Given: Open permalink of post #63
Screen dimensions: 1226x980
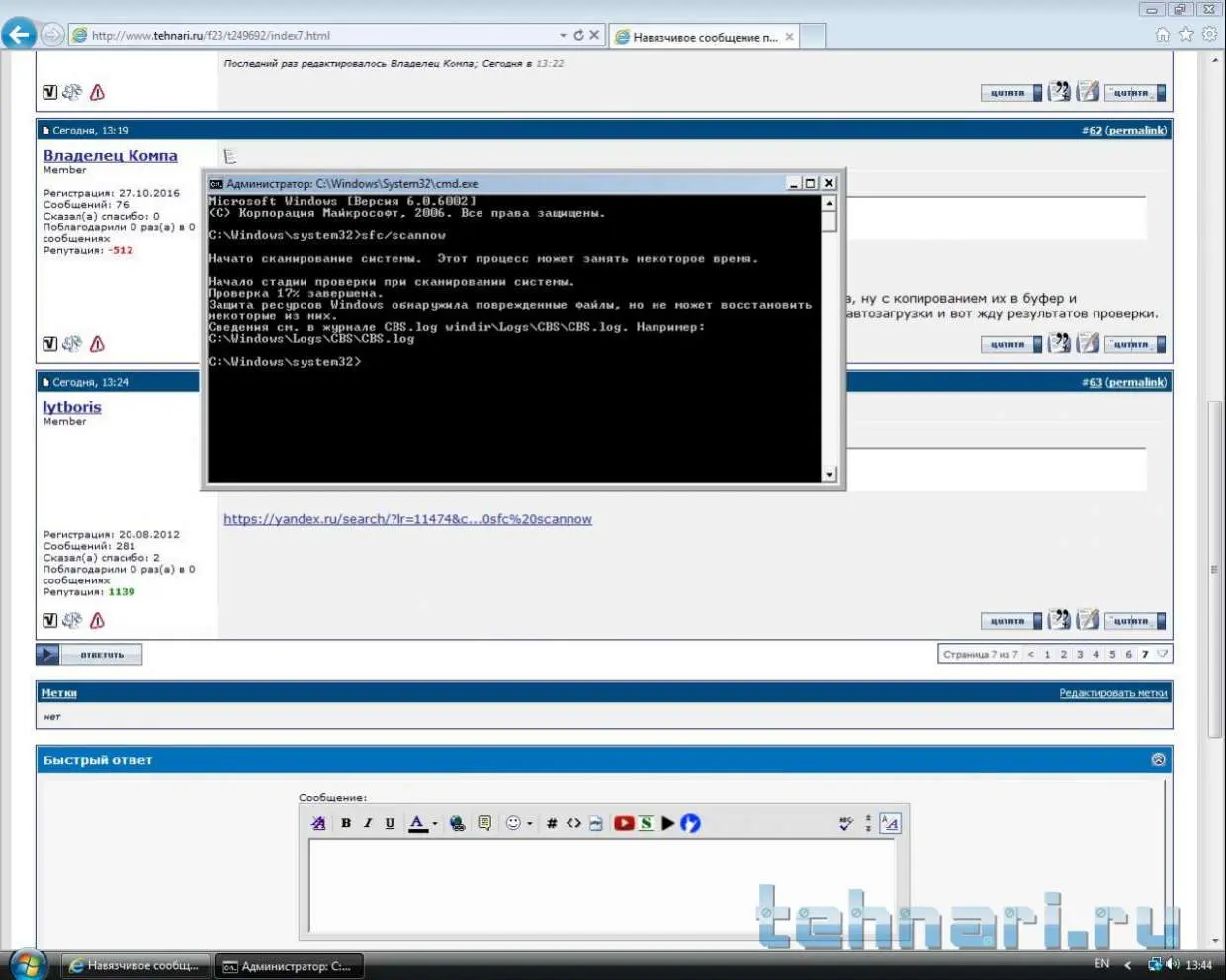Looking at the screenshot, I should tap(1136, 382).
